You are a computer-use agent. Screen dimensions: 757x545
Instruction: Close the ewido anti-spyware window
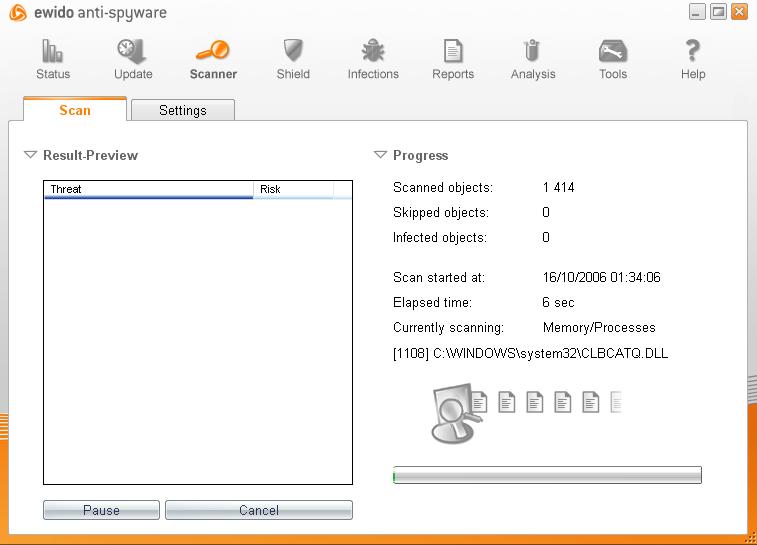click(739, 12)
